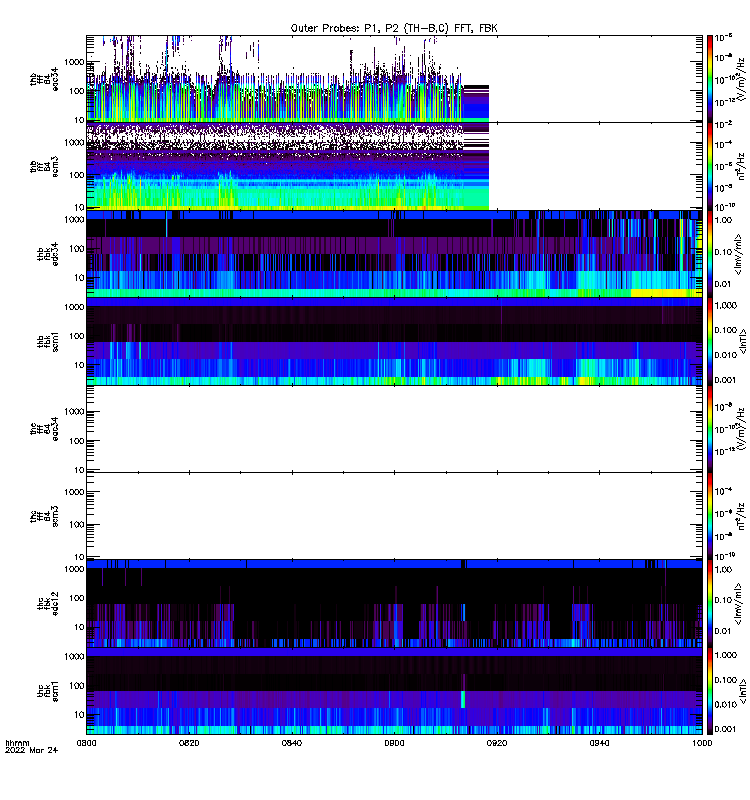The width and height of the screenshot is (750, 800).
Task: Click the color bar of the thc edc12 panel
Action: pos(709,604)
